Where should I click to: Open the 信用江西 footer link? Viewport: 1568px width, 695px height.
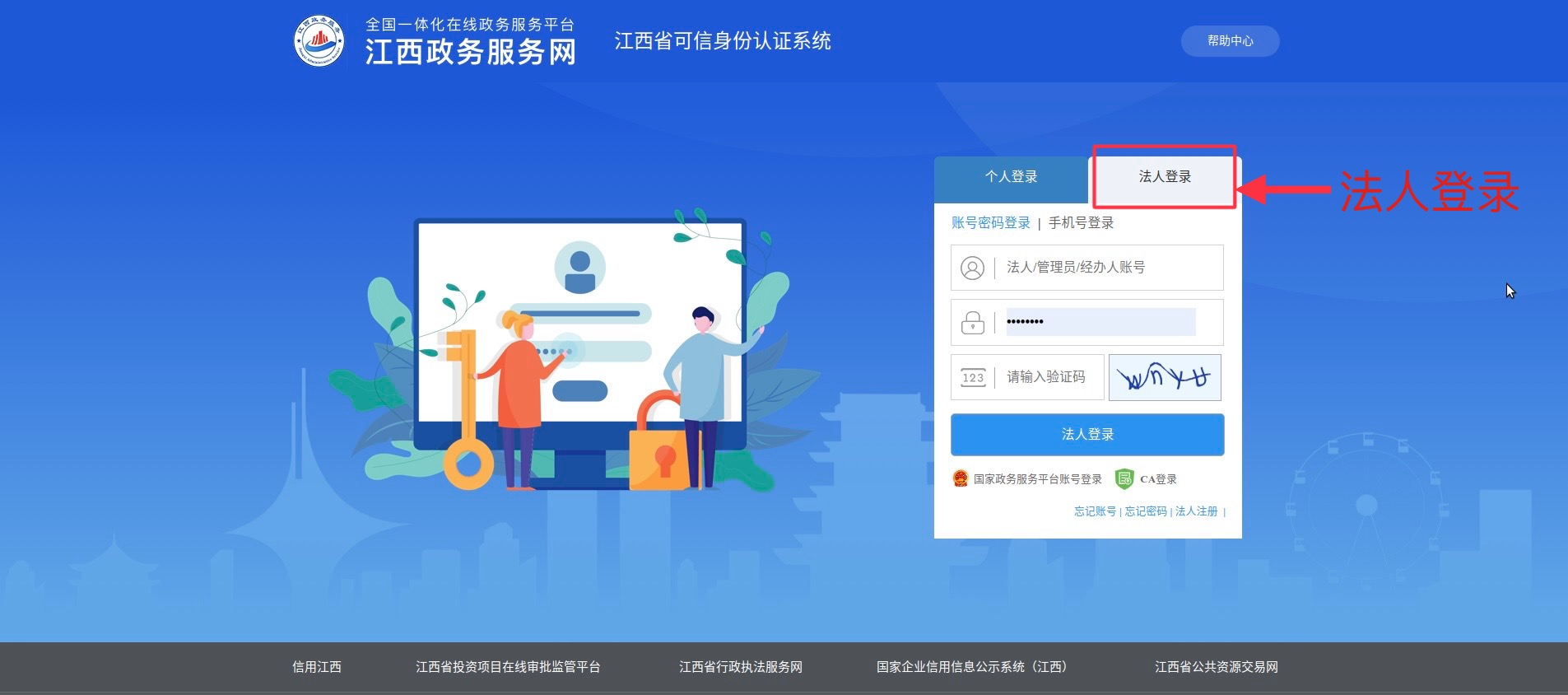click(316, 667)
